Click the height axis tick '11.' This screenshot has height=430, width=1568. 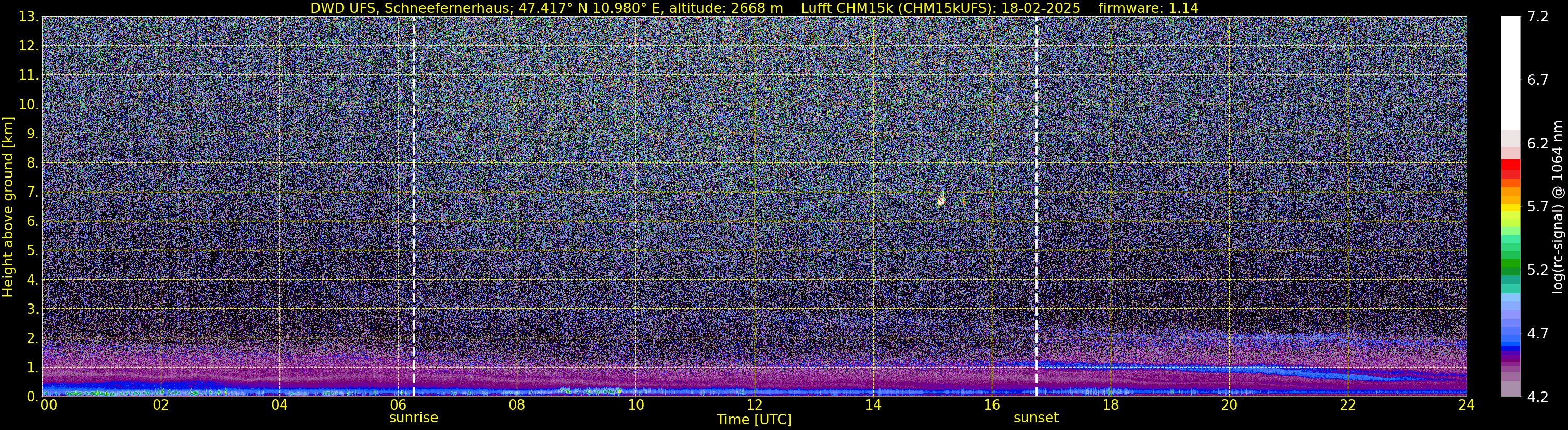(29, 75)
